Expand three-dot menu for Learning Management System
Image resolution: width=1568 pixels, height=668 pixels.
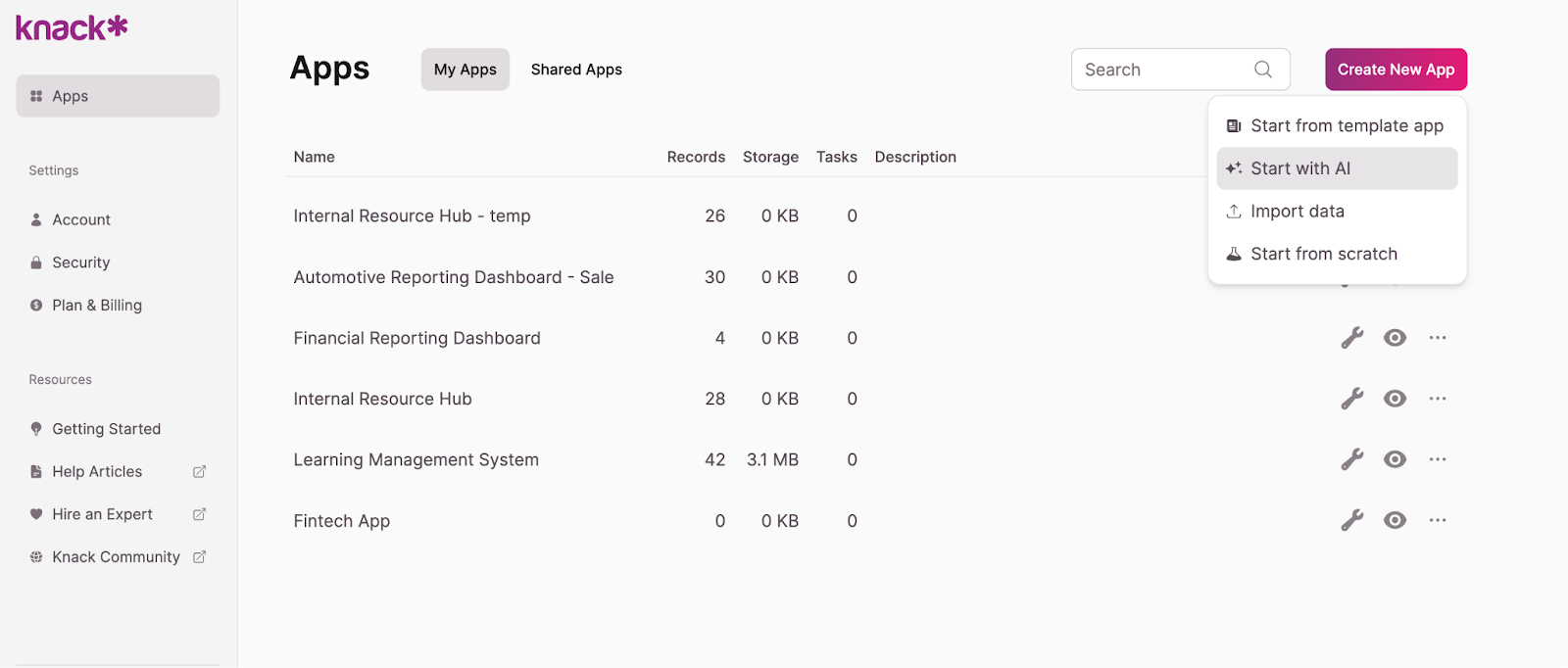[x=1438, y=459]
